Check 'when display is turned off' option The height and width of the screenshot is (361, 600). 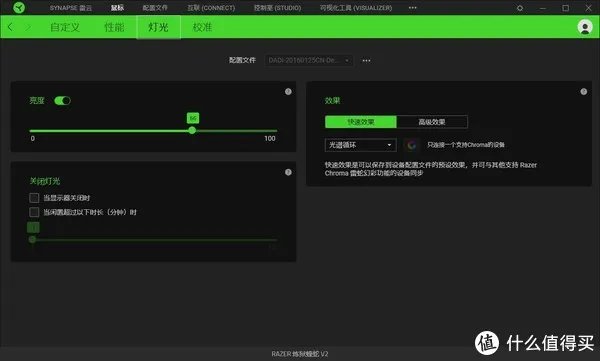(34, 198)
